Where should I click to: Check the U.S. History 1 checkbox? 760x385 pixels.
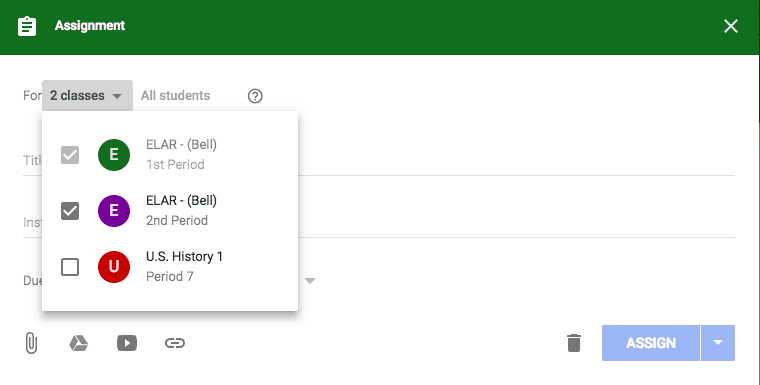tap(70, 267)
